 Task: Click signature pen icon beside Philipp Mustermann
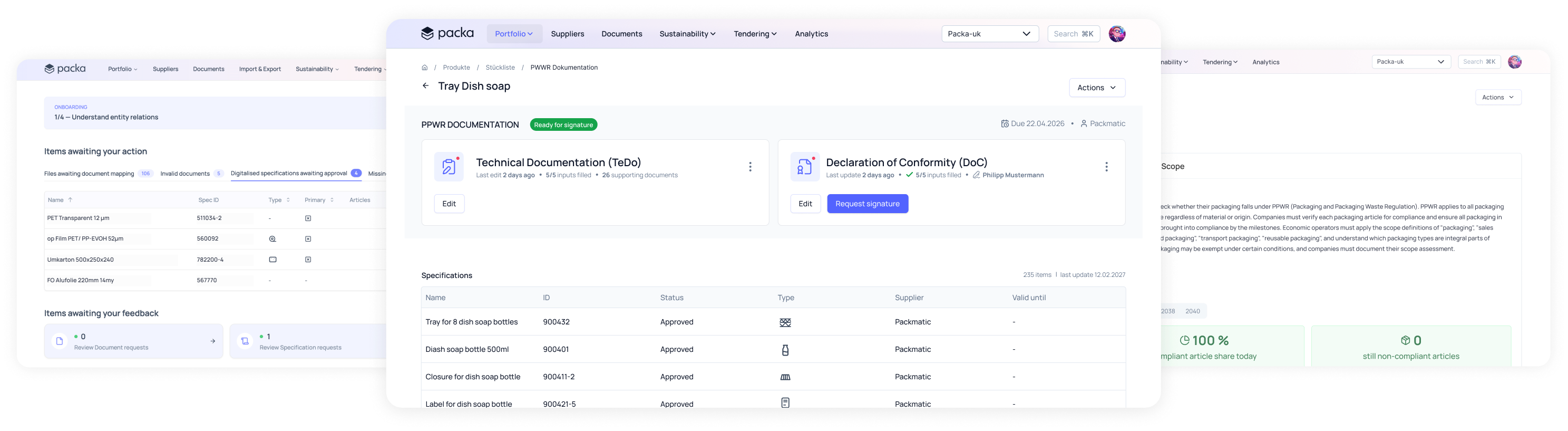click(x=976, y=175)
